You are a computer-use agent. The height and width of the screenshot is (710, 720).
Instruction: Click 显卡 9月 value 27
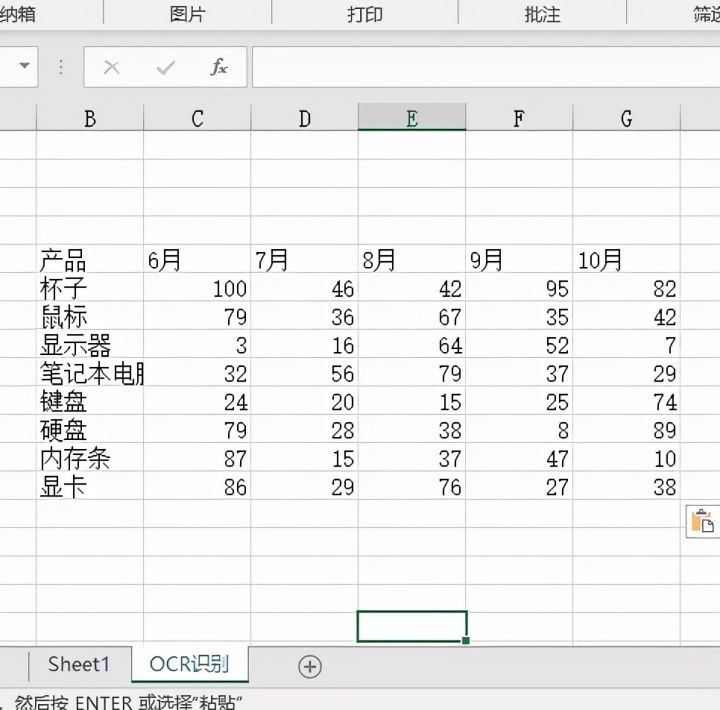click(x=519, y=486)
